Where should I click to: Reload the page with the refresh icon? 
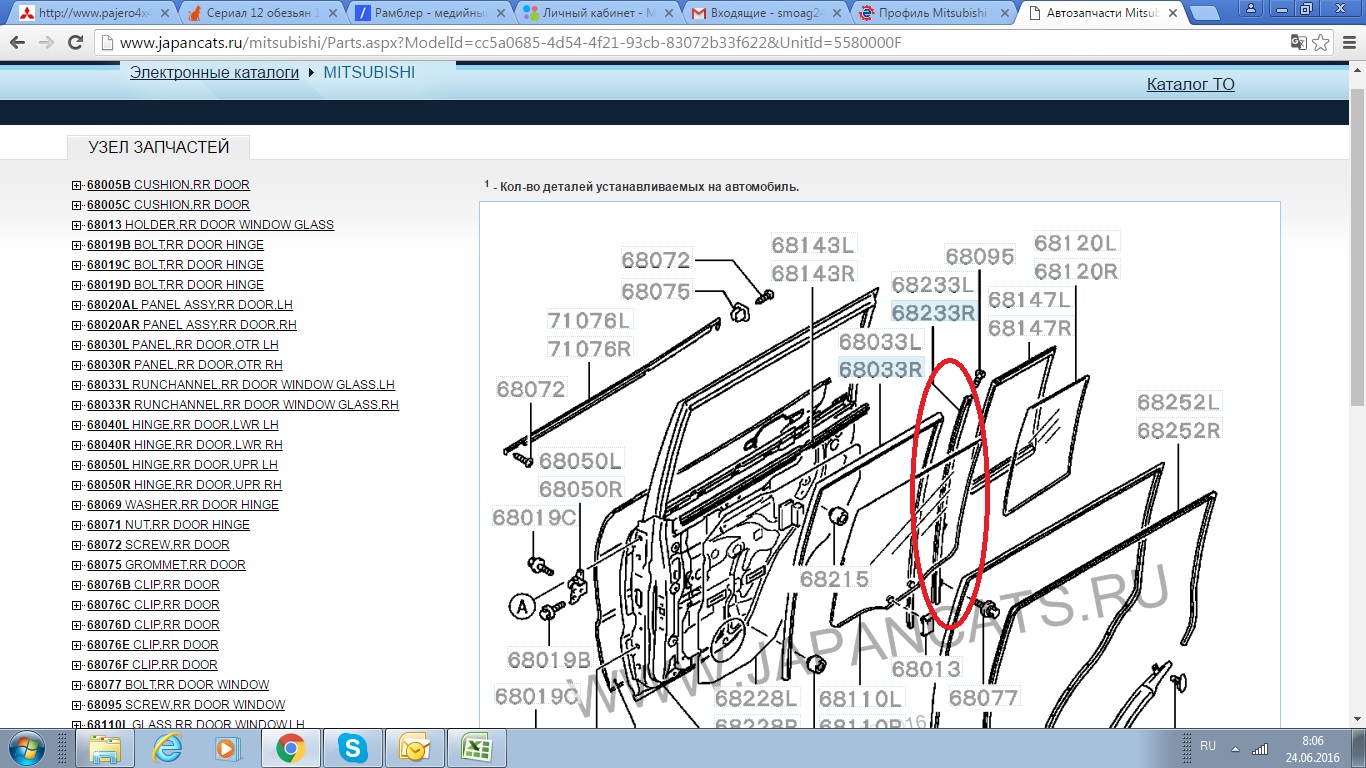pos(75,43)
